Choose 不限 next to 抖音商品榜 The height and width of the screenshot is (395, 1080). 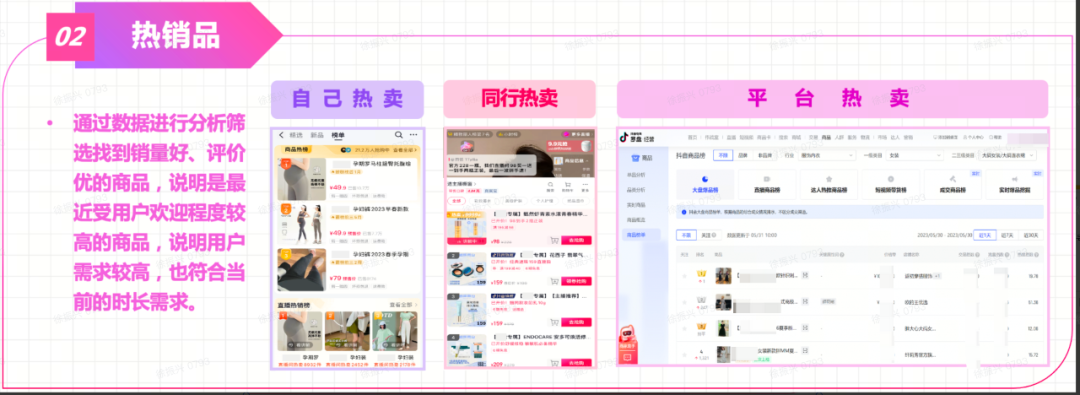tap(723, 155)
